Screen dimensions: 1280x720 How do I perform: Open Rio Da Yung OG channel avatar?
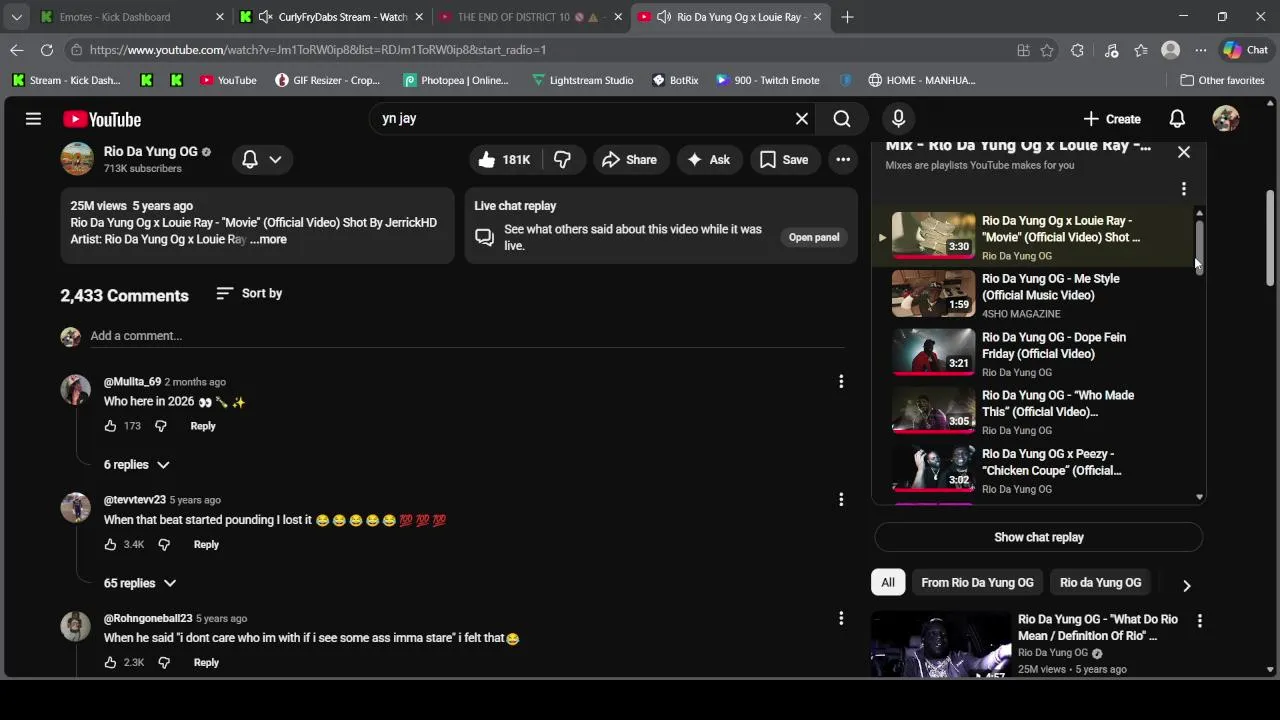[x=77, y=159]
